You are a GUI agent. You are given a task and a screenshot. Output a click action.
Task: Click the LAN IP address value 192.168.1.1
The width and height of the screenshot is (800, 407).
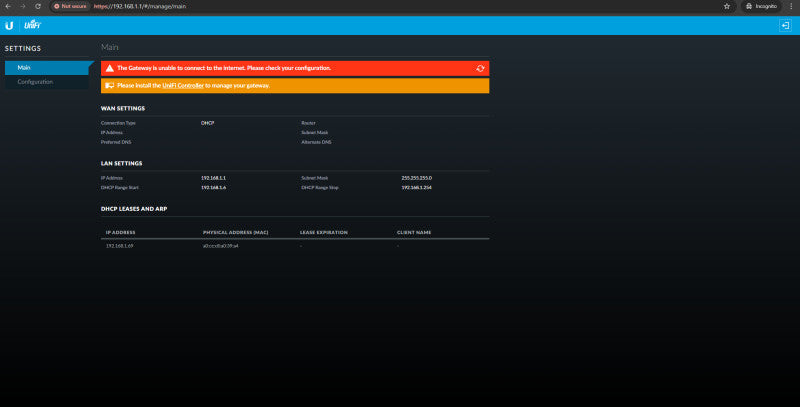[x=213, y=178]
